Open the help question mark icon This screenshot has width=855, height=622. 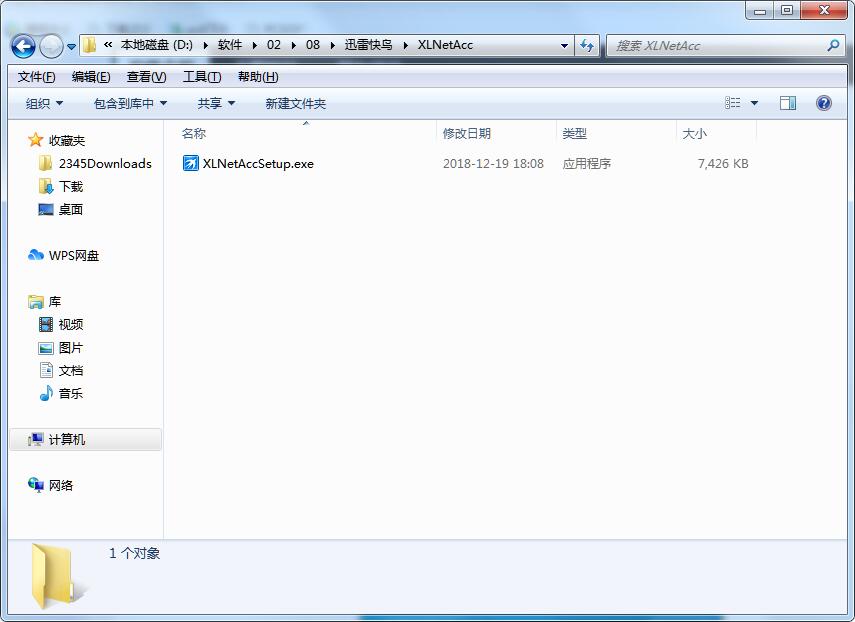pos(822,102)
